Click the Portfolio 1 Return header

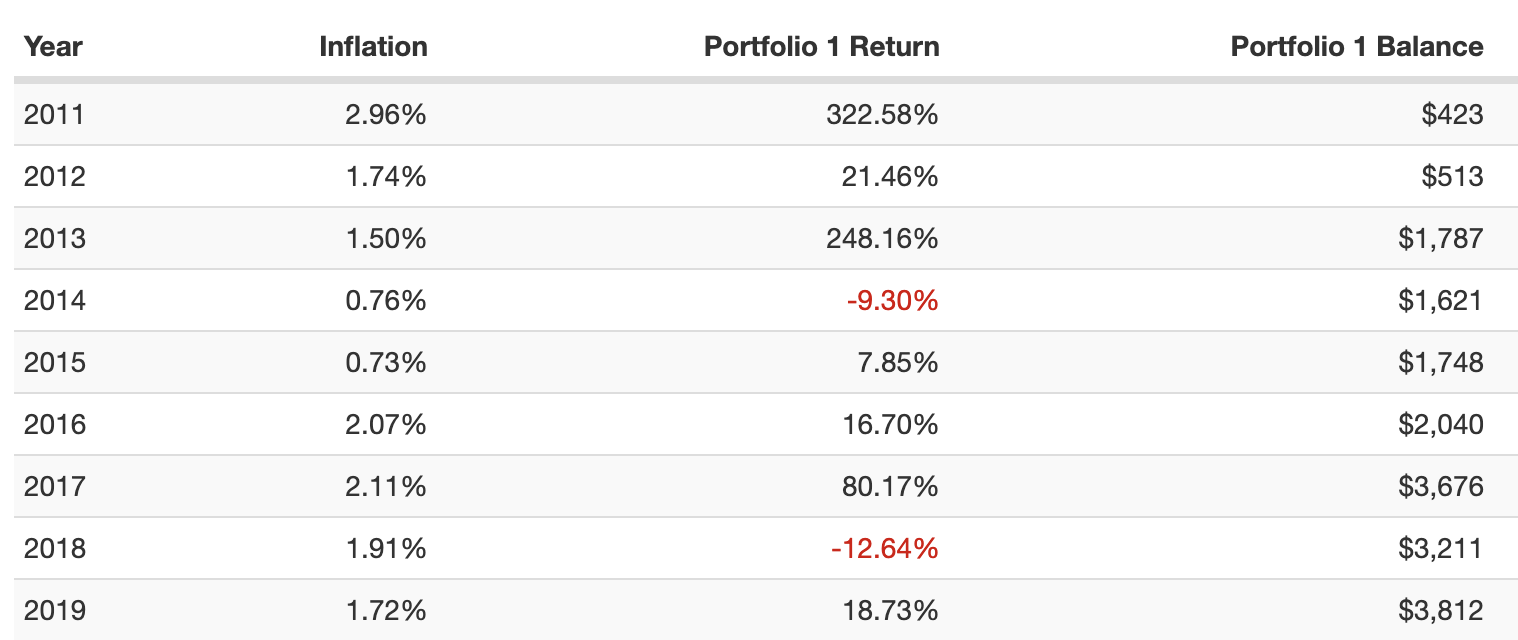821,46
